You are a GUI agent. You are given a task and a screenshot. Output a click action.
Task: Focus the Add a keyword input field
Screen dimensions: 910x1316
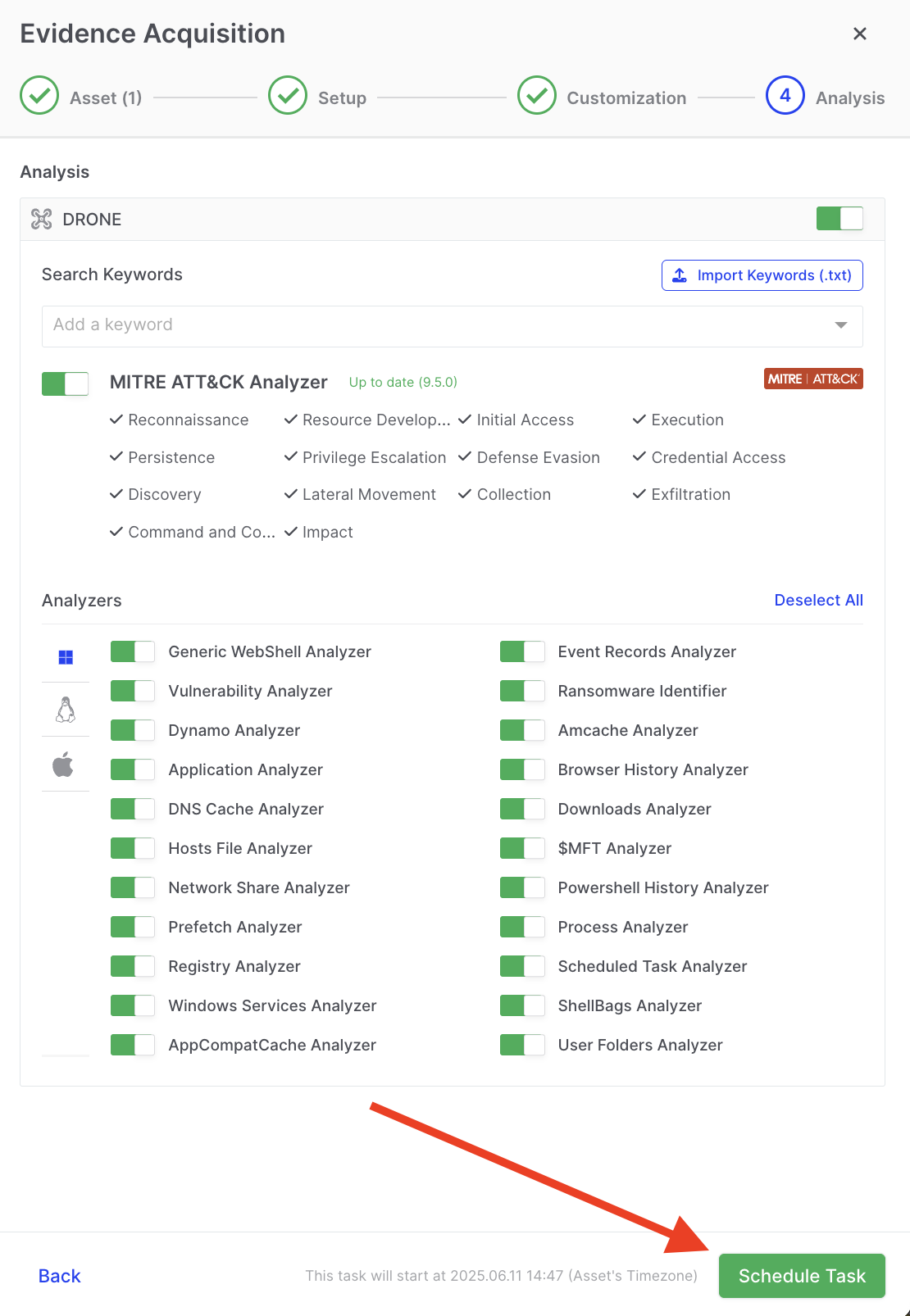pos(435,325)
